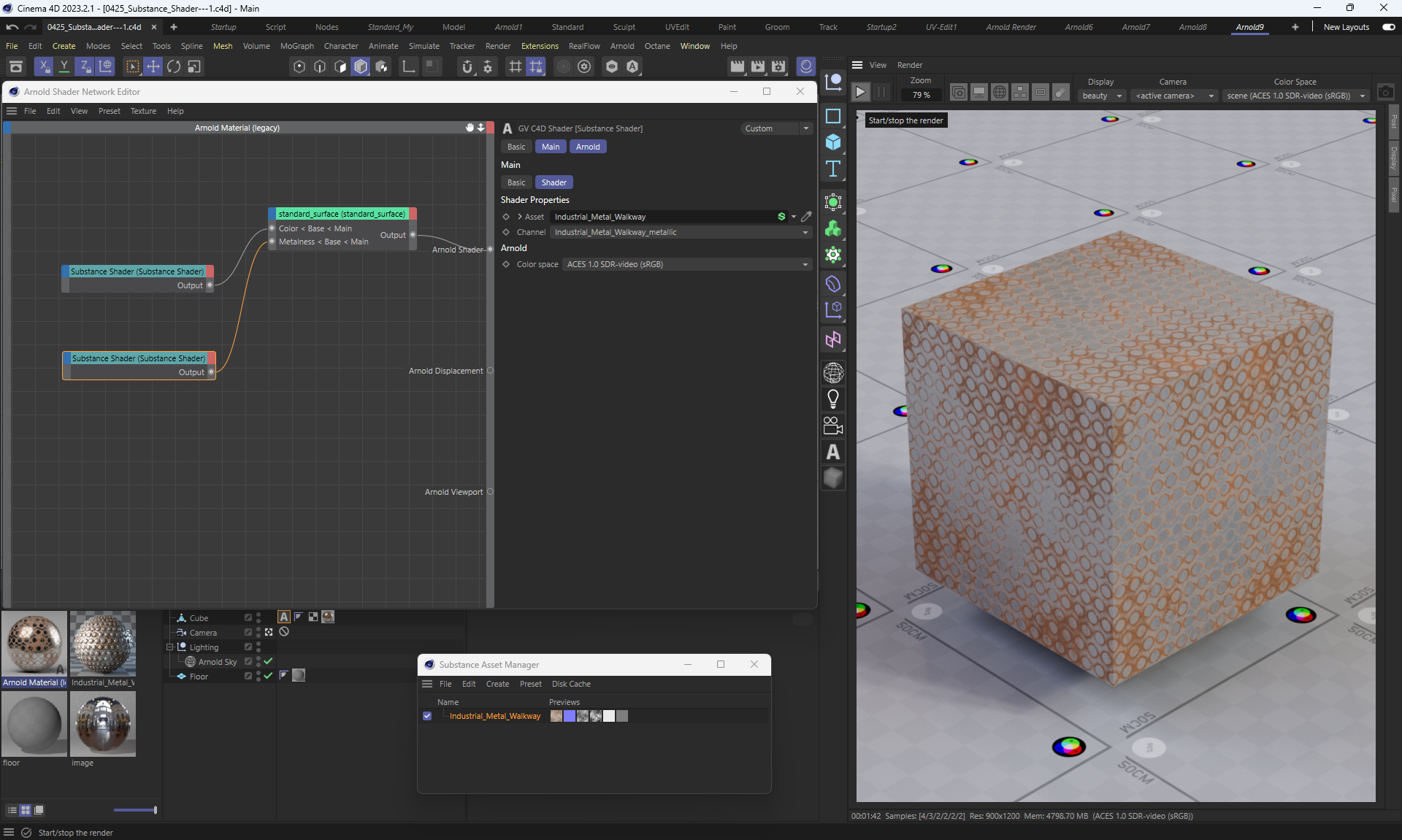Image resolution: width=1402 pixels, height=840 pixels.
Task: Open the Arnold 'A' icon in sidebar
Action: click(x=832, y=452)
